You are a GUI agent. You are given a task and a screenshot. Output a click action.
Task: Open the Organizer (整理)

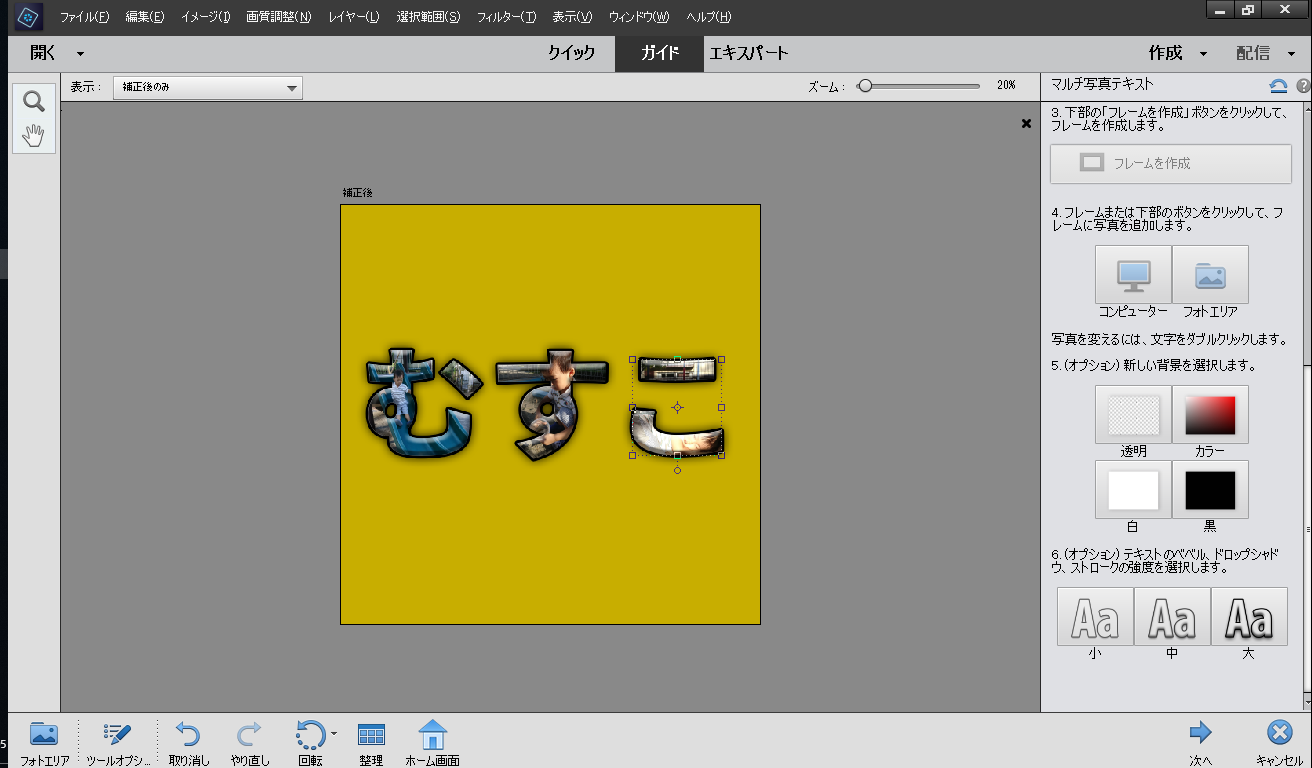[371, 743]
